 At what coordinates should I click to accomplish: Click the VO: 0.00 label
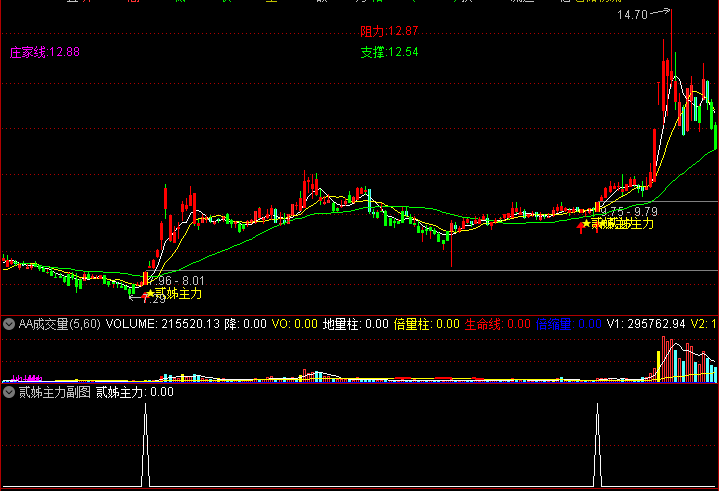294,324
